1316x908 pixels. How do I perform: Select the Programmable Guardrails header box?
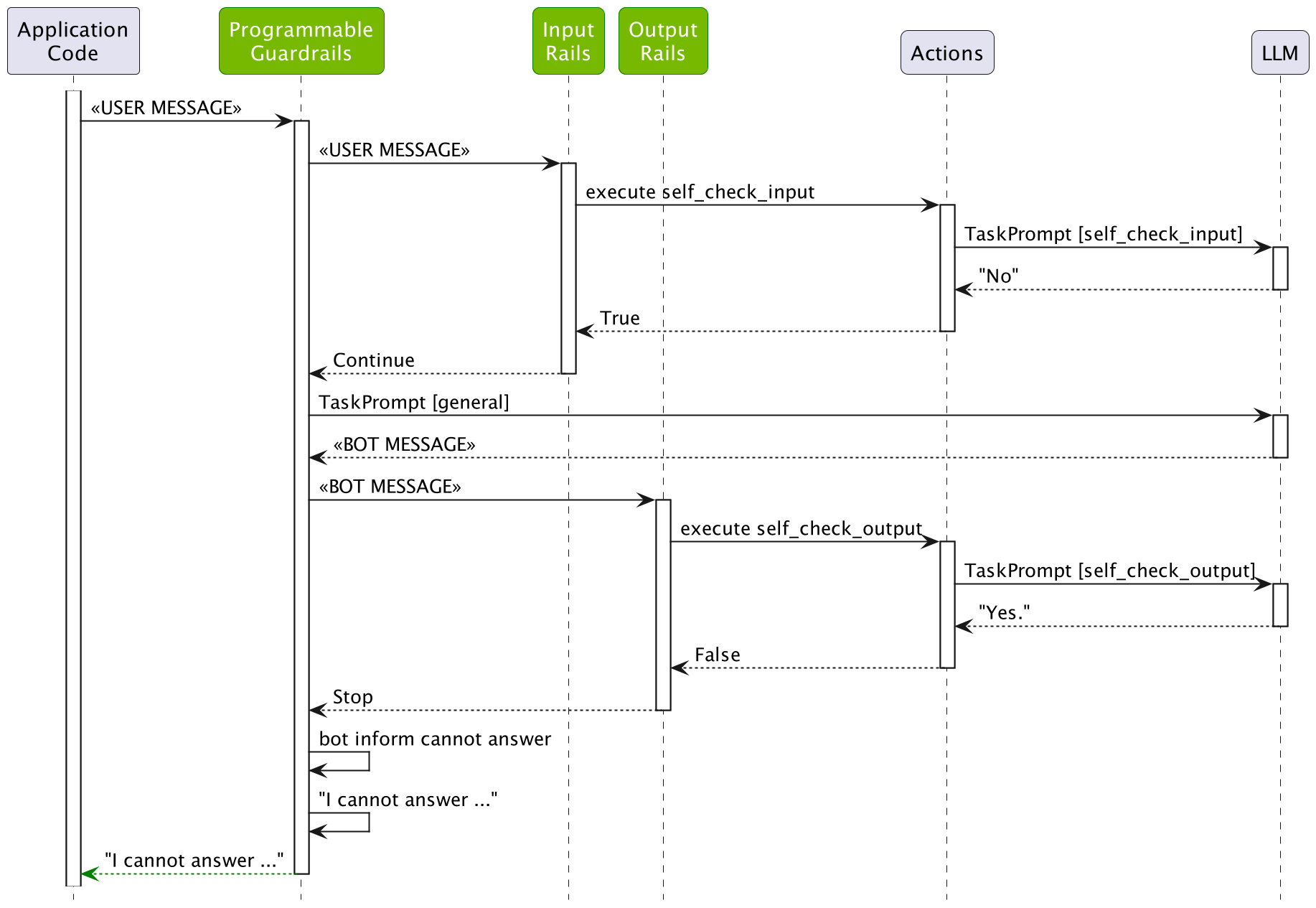tap(301, 41)
